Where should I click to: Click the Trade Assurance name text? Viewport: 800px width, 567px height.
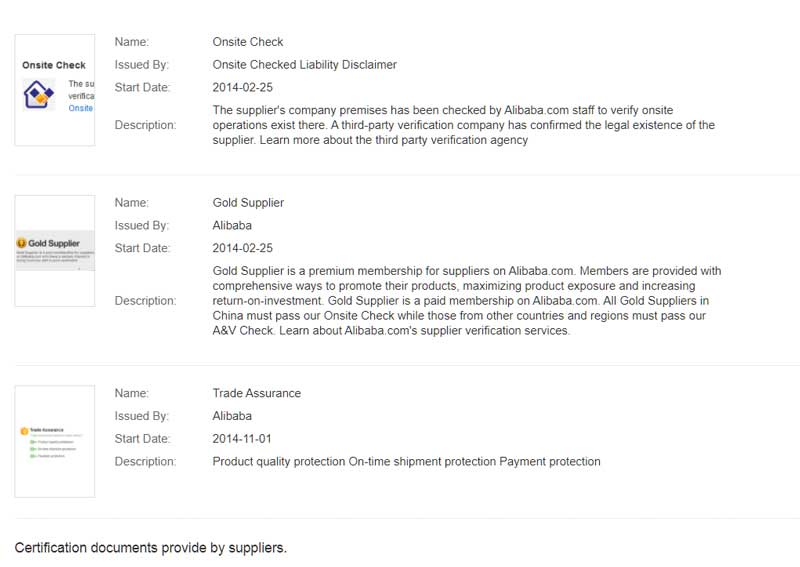point(256,393)
